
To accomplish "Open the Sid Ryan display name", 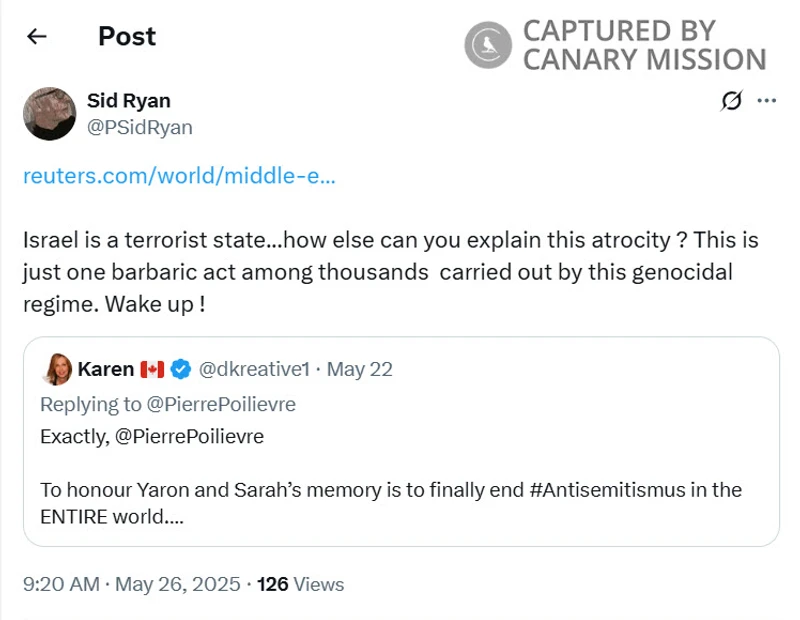I will pyautogui.click(x=129, y=100).
